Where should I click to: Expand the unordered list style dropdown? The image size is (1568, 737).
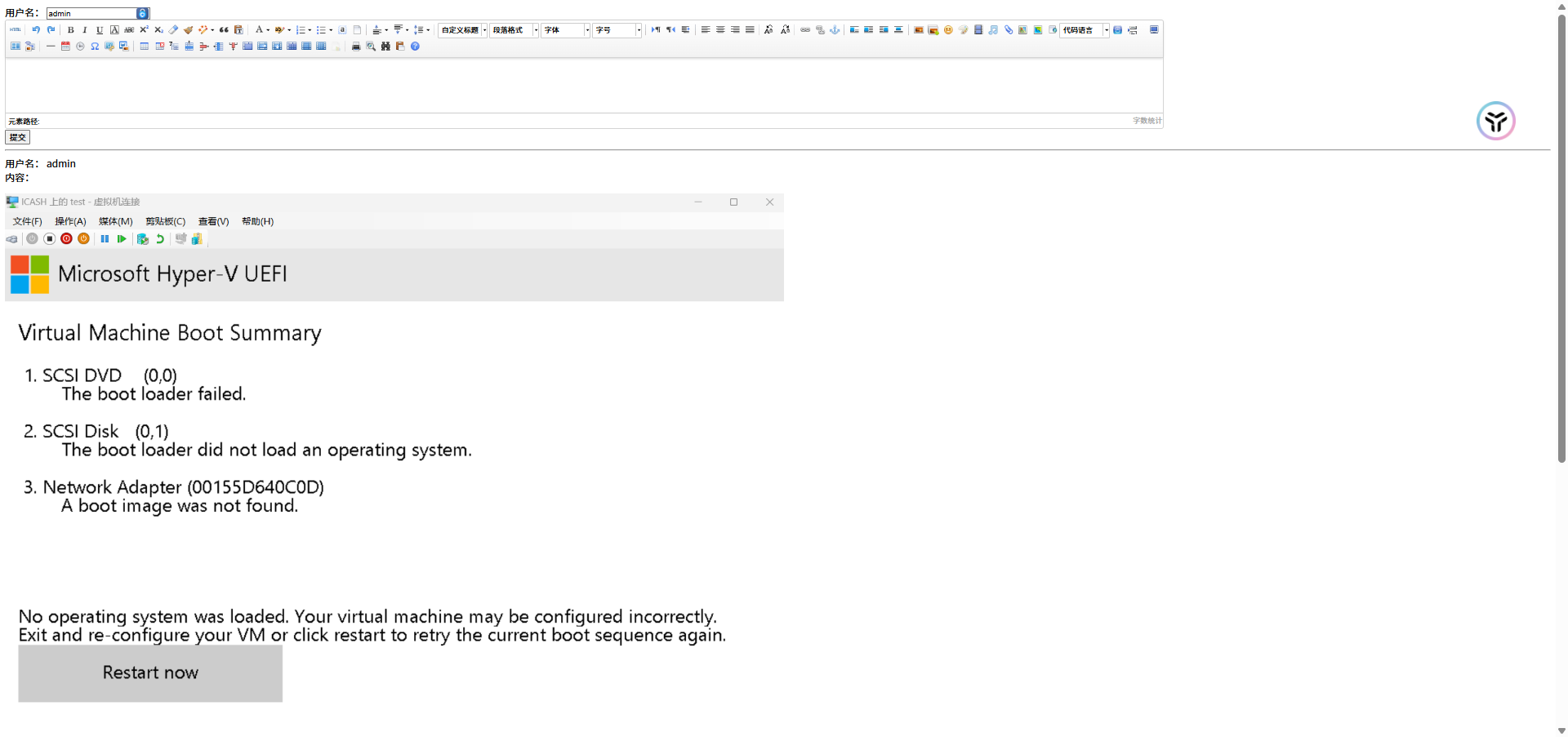(331, 30)
